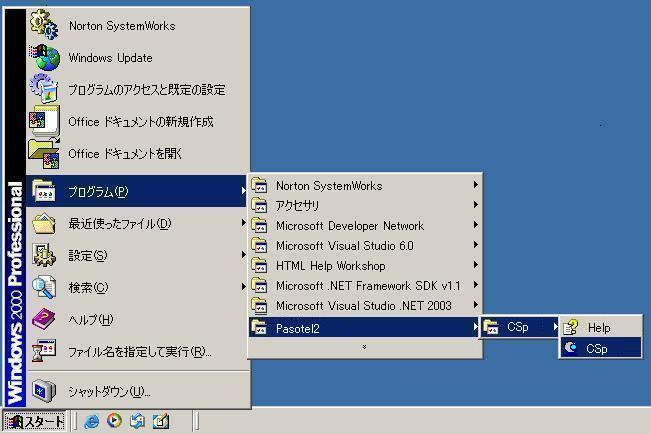Expand Microsoft Developer Network submenu arrow
This screenshot has width=651, height=434.
click(x=476, y=225)
